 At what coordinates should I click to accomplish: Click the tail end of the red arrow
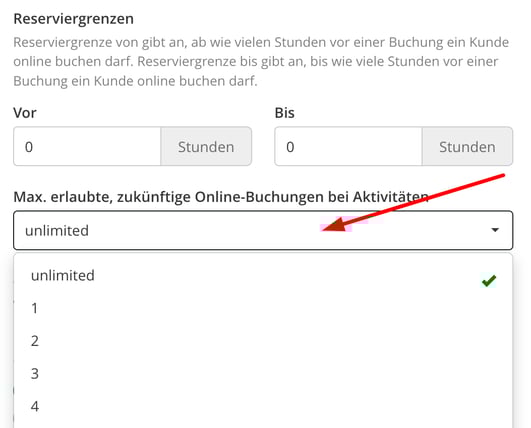[504, 175]
